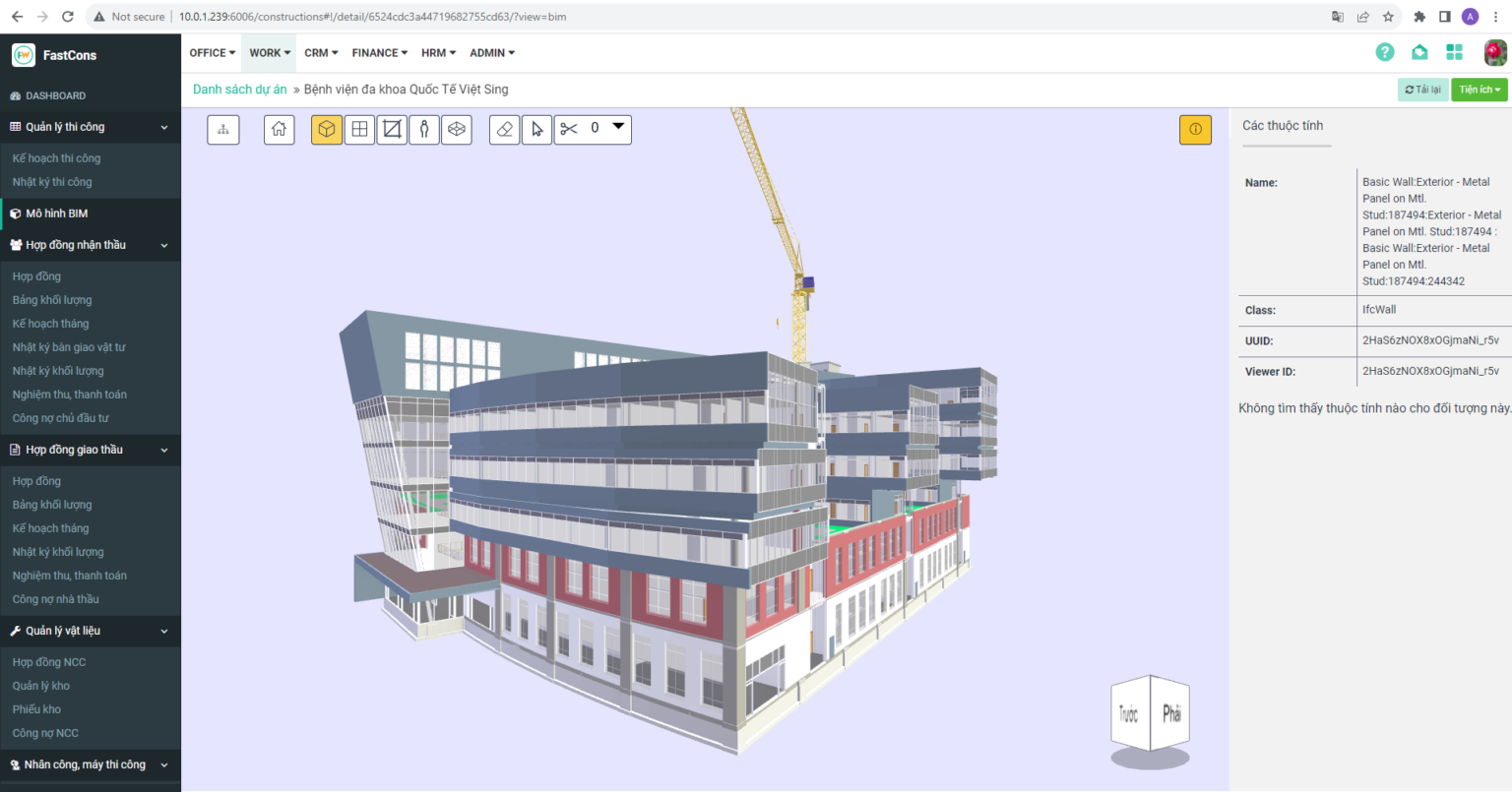The image size is (1512, 792).
Task: Switch to the 2D grid plan view
Action: (x=358, y=129)
